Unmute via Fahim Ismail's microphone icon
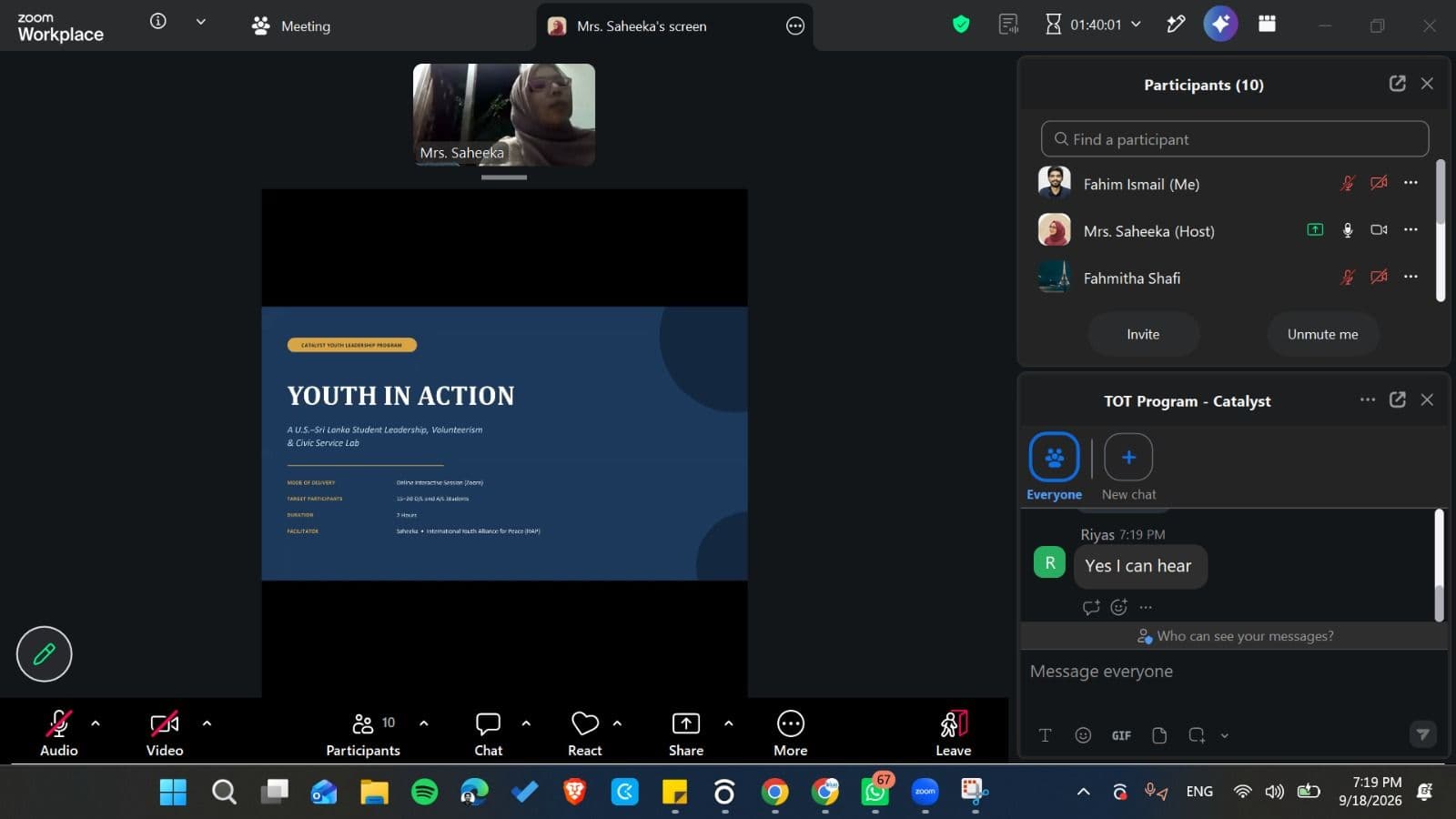 point(1348,183)
